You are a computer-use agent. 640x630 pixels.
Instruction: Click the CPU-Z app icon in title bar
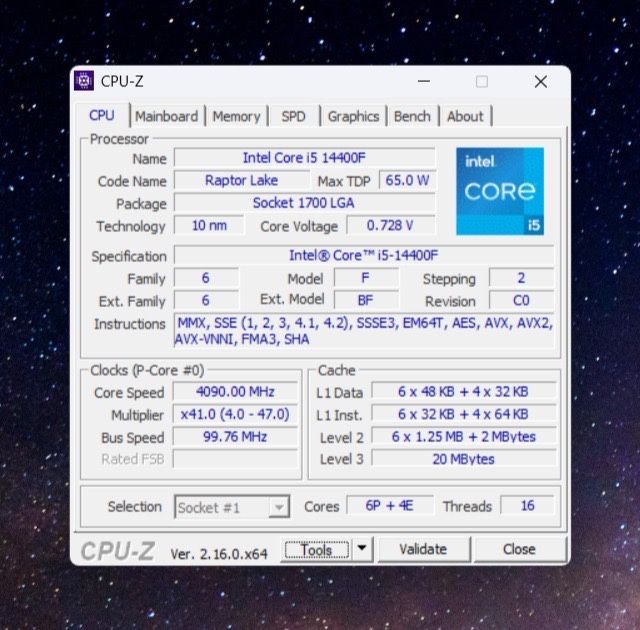point(84,81)
